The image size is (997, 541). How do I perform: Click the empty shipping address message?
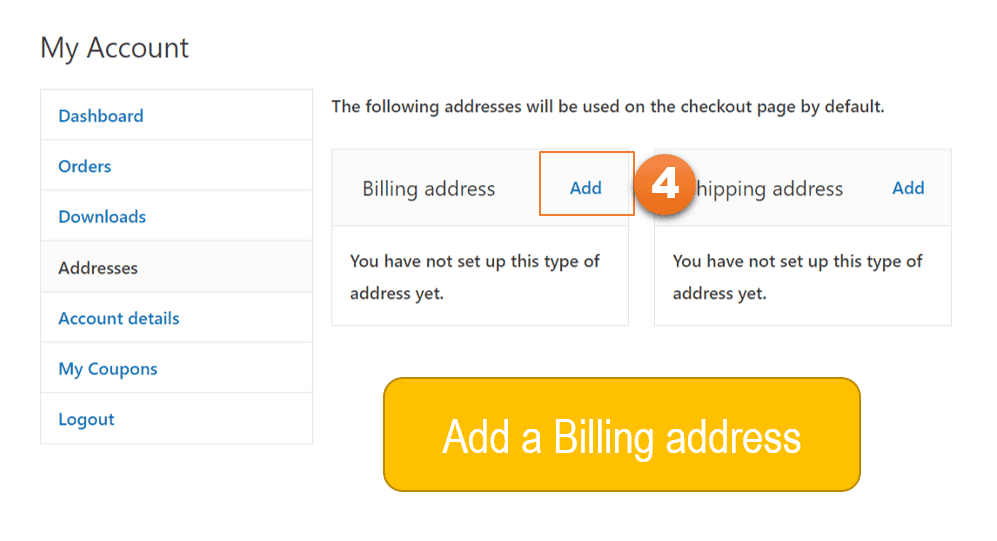pyautogui.click(x=797, y=277)
